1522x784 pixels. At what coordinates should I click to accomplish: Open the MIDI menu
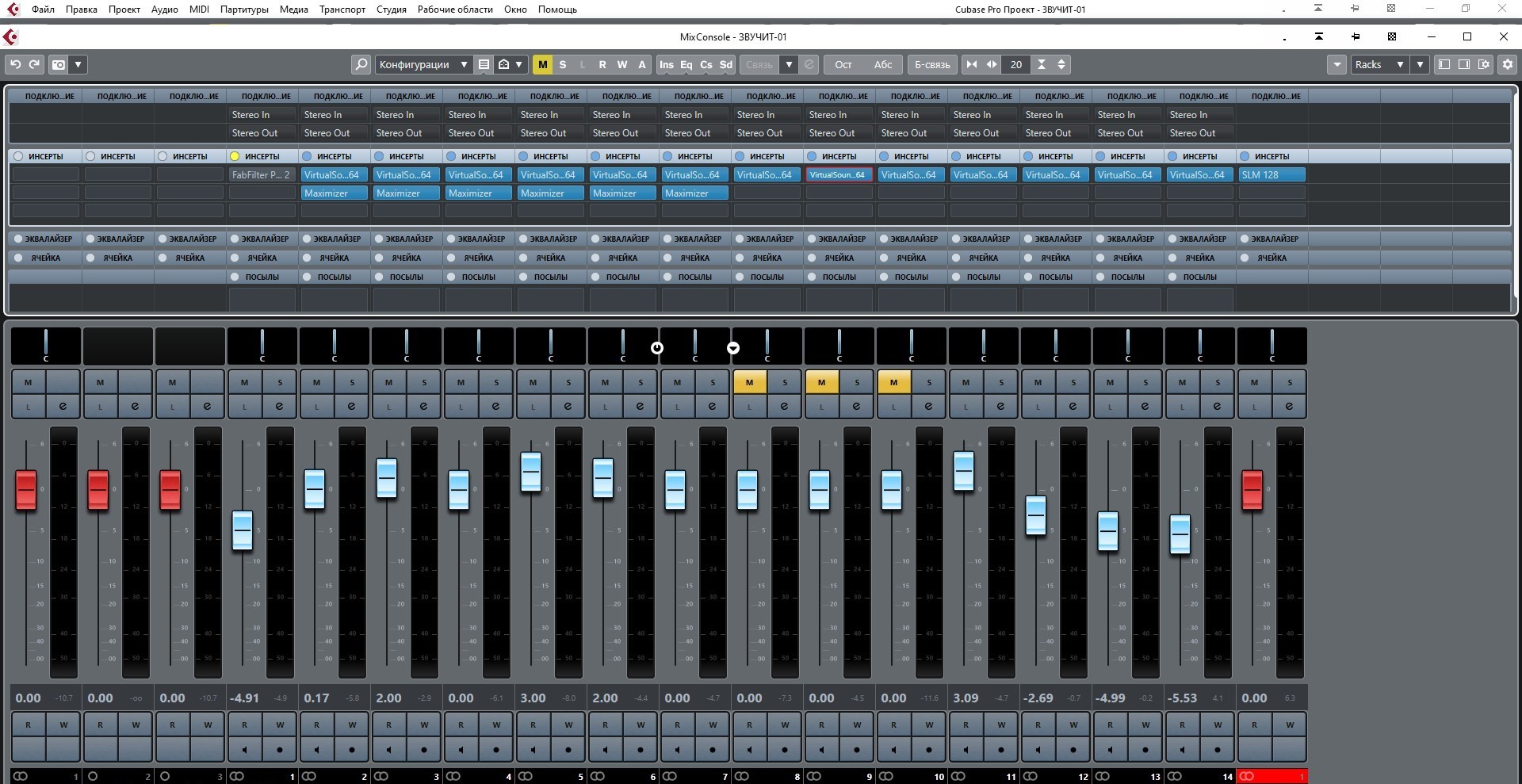200,10
